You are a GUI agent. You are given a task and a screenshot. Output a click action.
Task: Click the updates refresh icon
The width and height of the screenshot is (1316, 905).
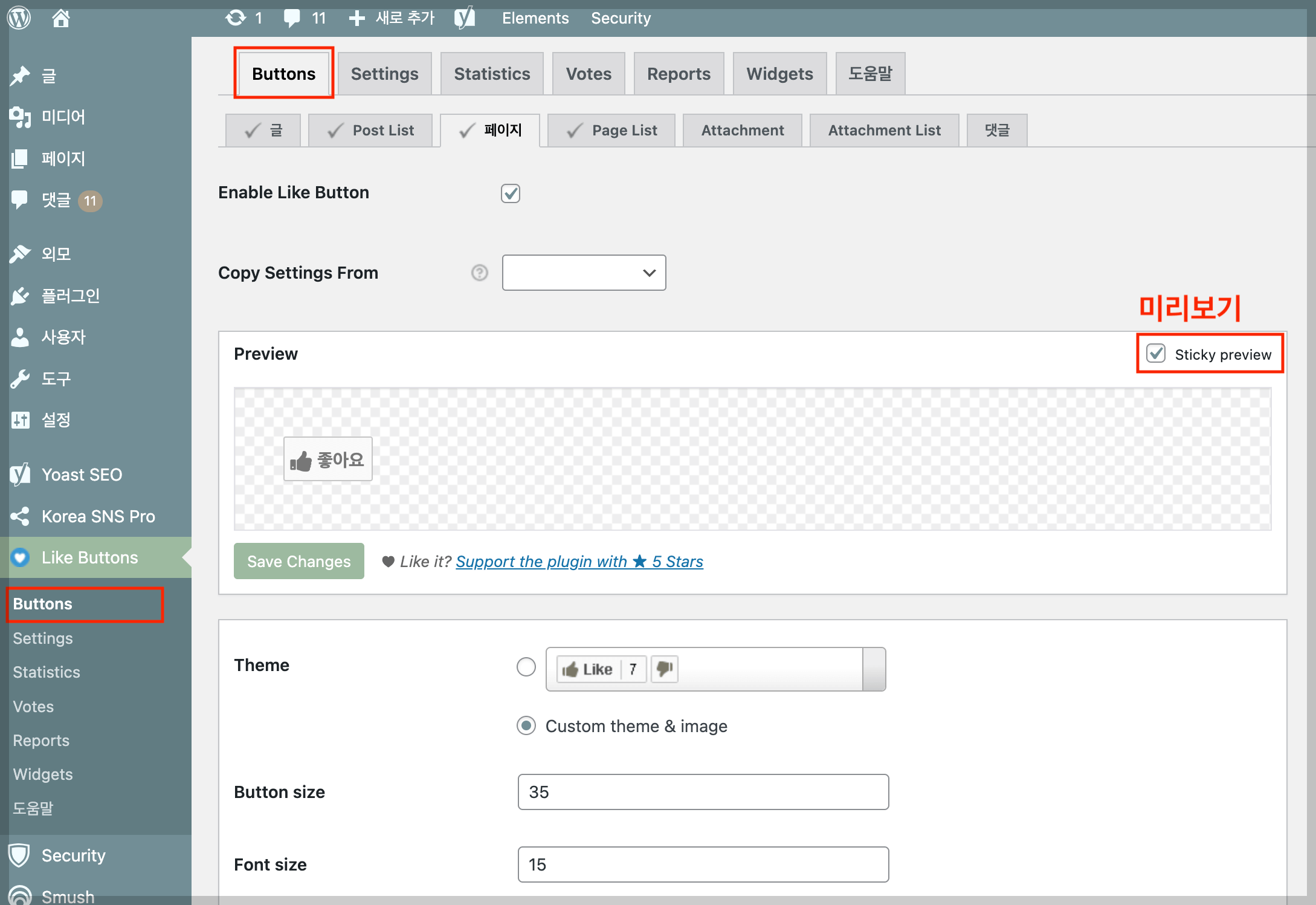pyautogui.click(x=235, y=18)
